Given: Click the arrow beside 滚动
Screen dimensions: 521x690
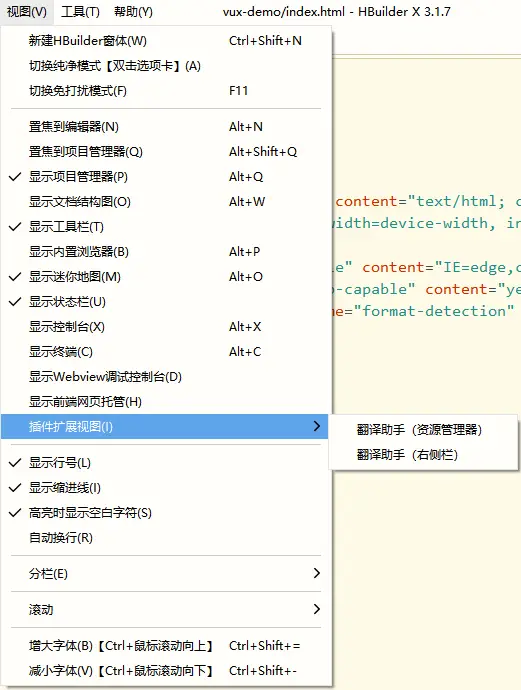Looking at the screenshot, I should coord(317,609).
